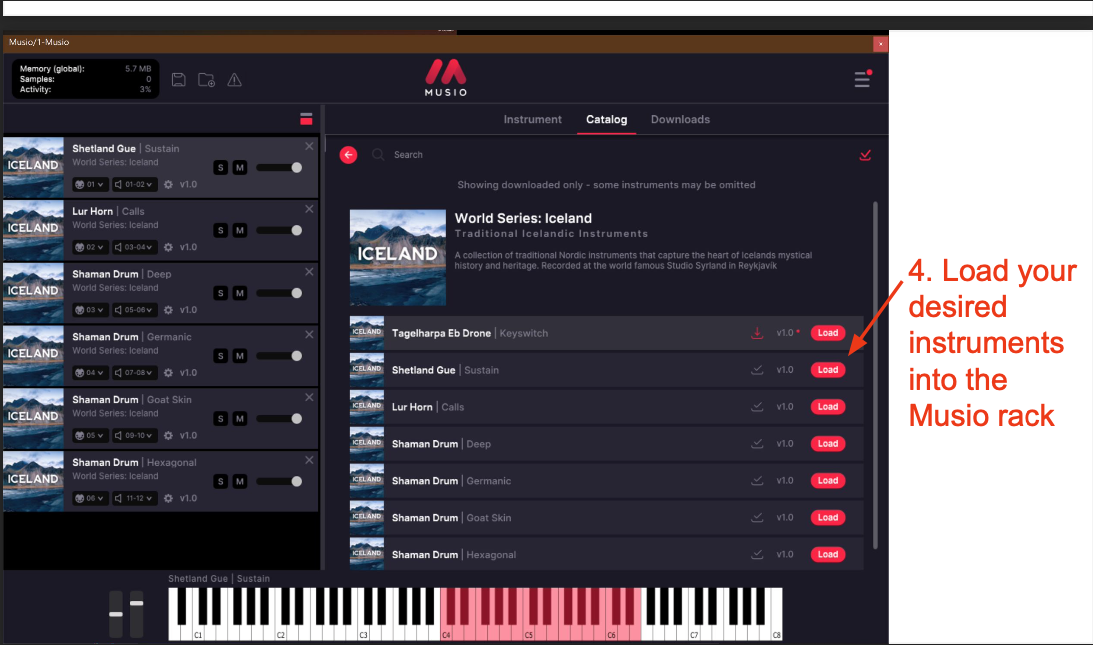
Task: Mute the Shaman Drum Germanic instrument
Action: [240, 356]
